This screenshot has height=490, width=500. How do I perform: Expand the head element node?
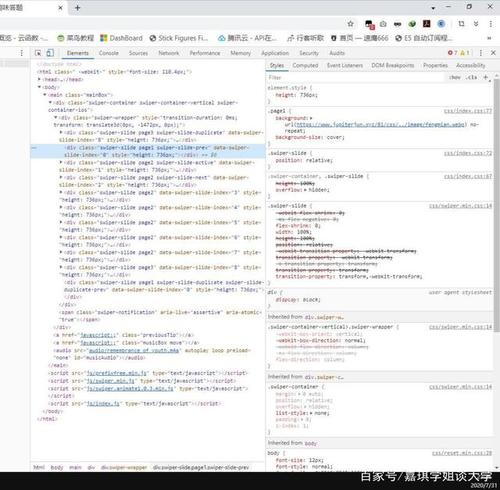pos(39,79)
